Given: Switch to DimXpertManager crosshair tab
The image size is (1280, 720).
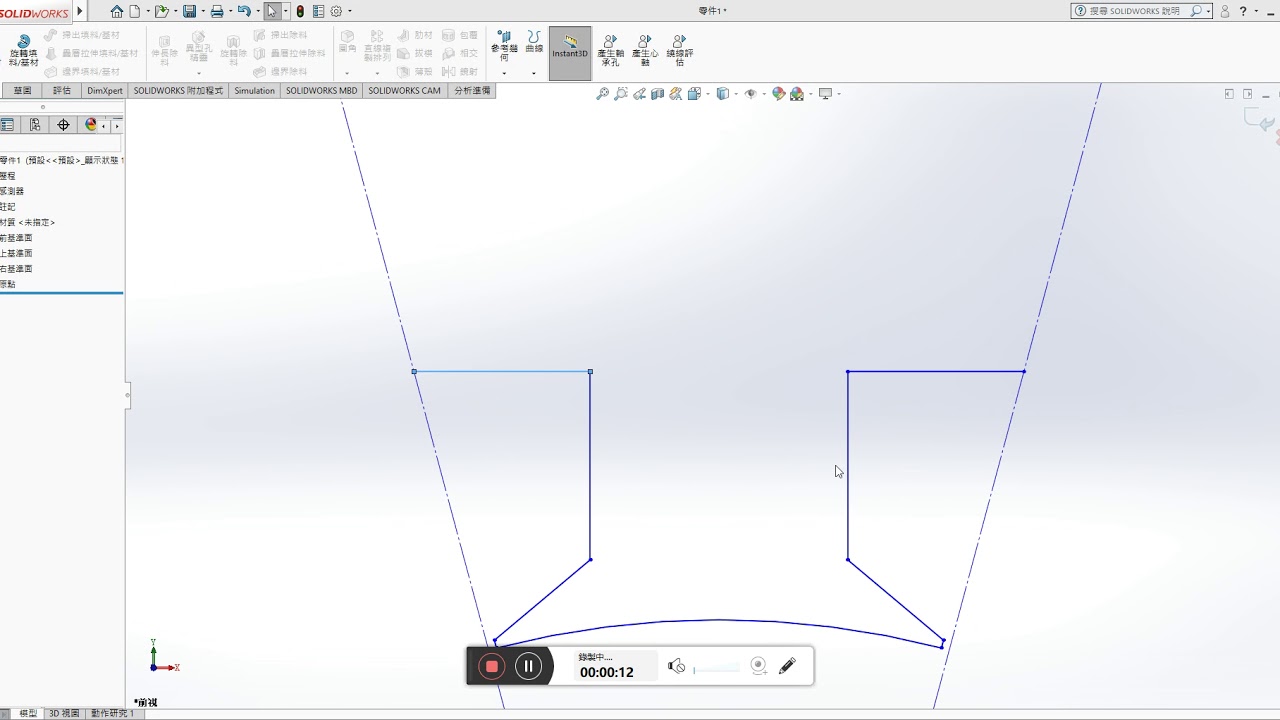Looking at the screenshot, I should point(63,125).
